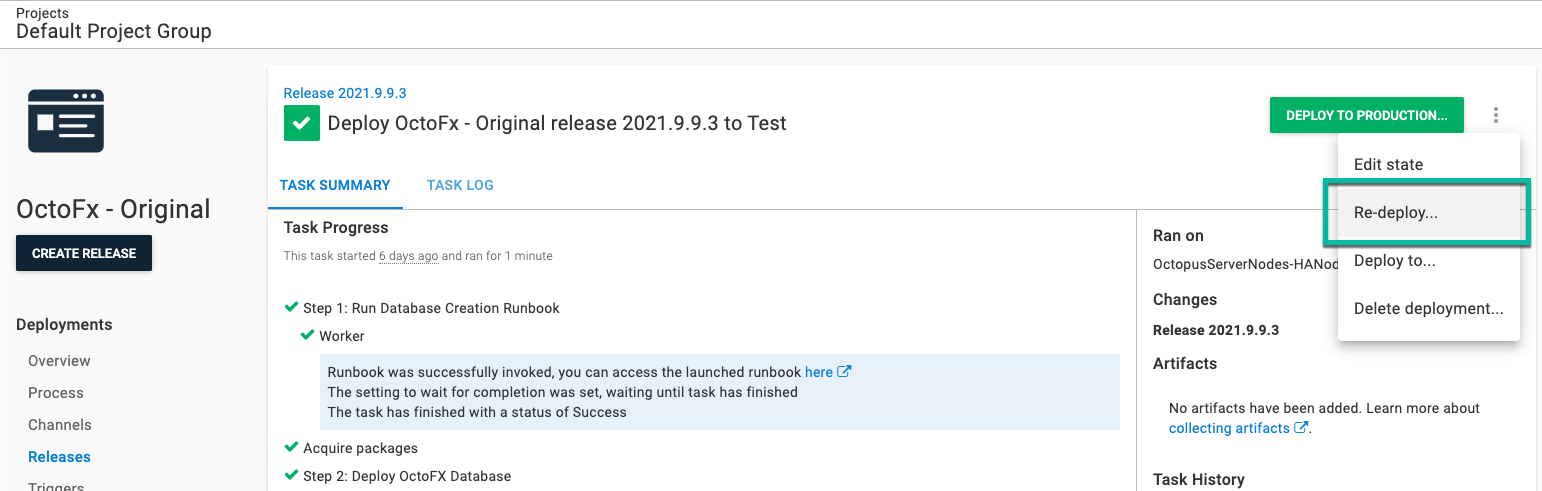Open the Task Summary tab

(335, 185)
